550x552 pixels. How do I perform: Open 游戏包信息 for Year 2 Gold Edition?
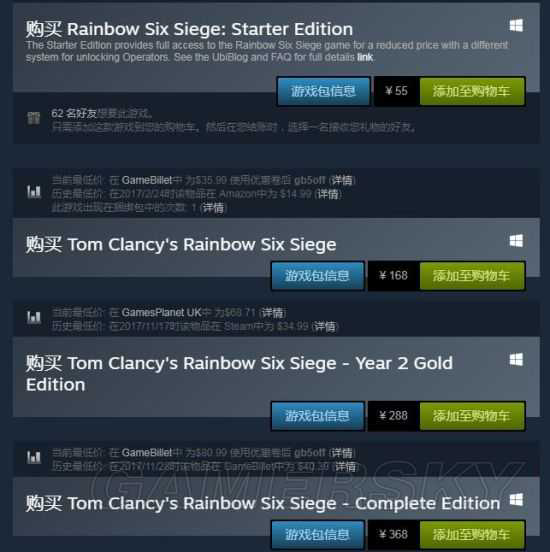pos(318,416)
